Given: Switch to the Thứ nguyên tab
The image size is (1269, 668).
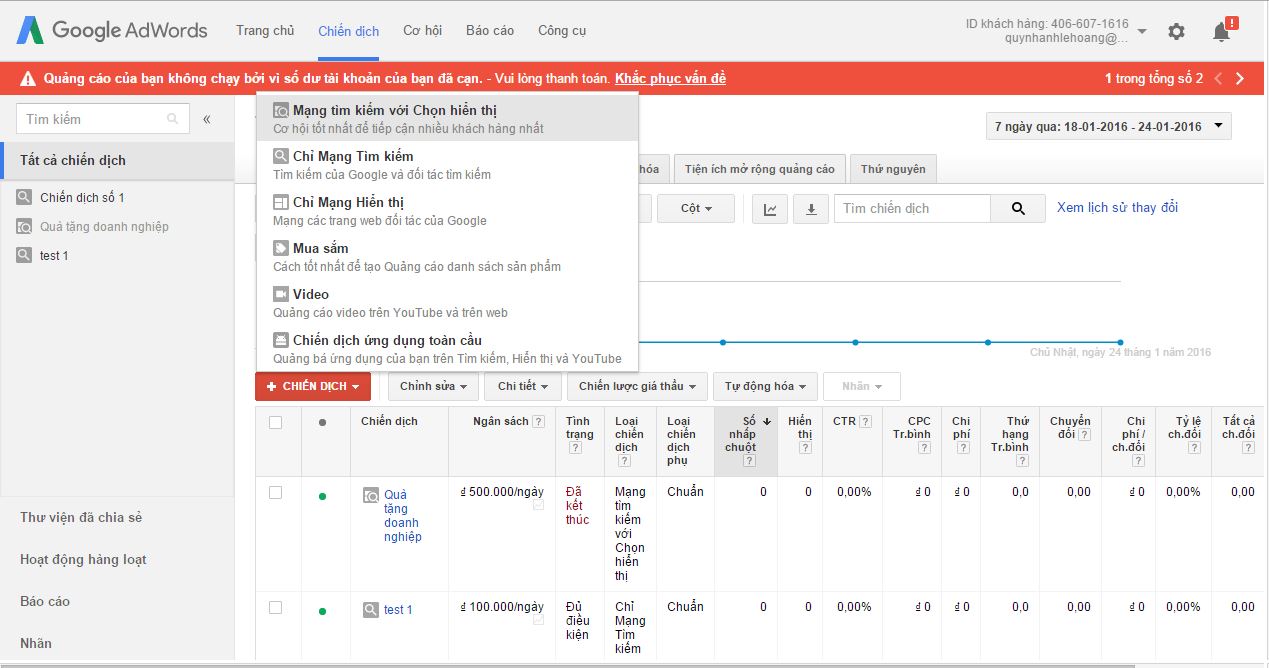Looking at the screenshot, I should click(x=892, y=169).
